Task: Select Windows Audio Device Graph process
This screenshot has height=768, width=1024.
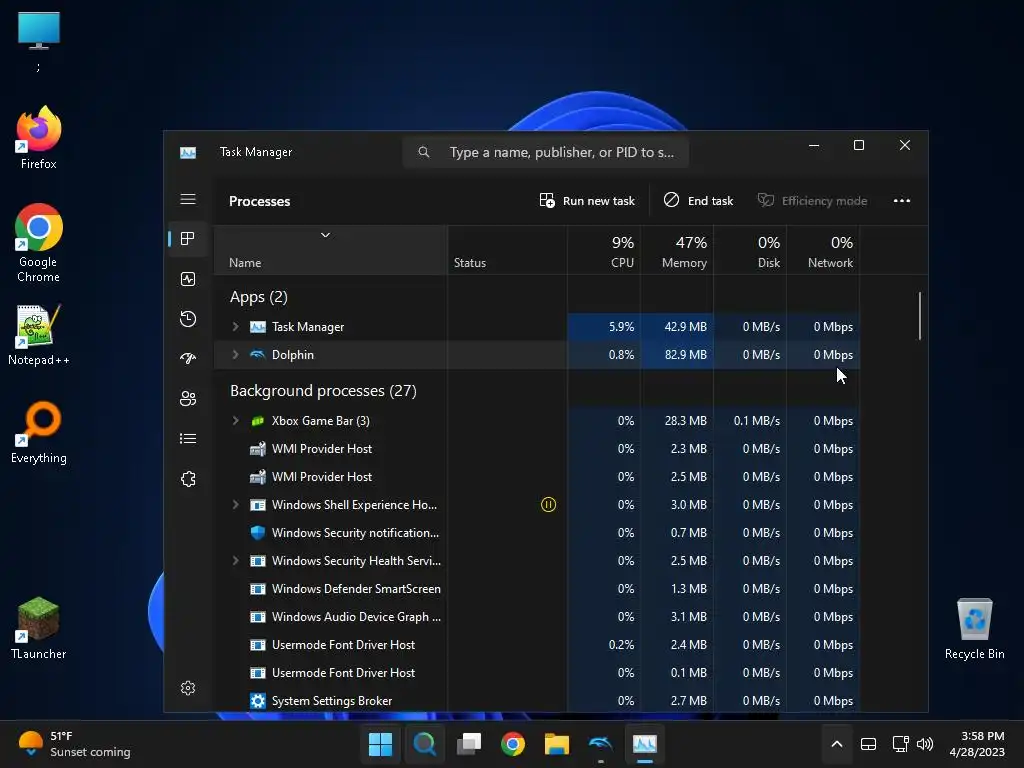Action: [x=536, y=617]
